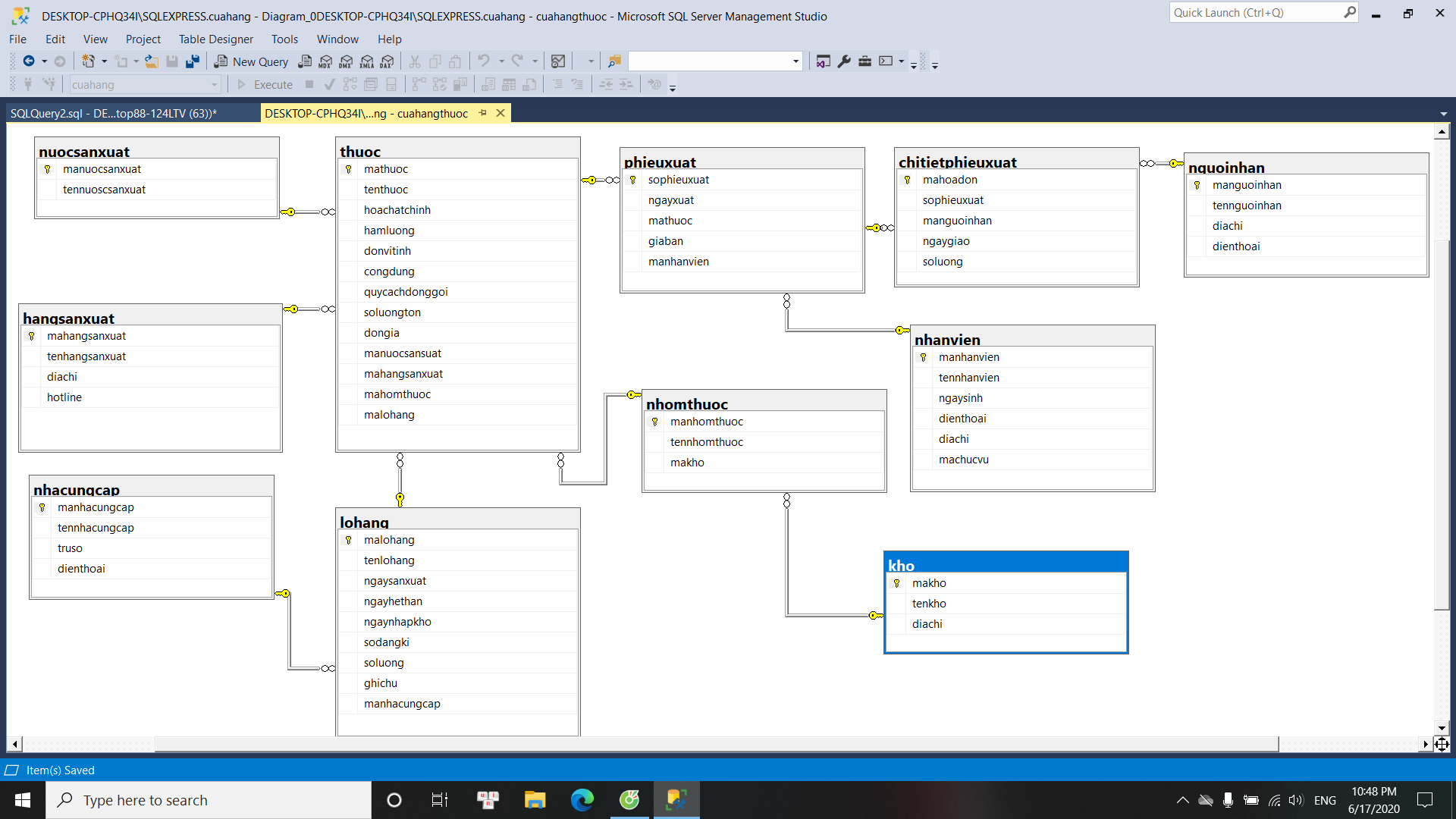Click the XMLA query icon
This screenshot has width=1456, height=819.
coord(367,61)
